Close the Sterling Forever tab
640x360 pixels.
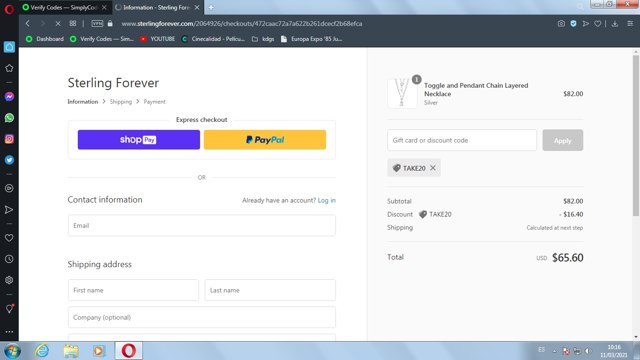click(x=197, y=7)
